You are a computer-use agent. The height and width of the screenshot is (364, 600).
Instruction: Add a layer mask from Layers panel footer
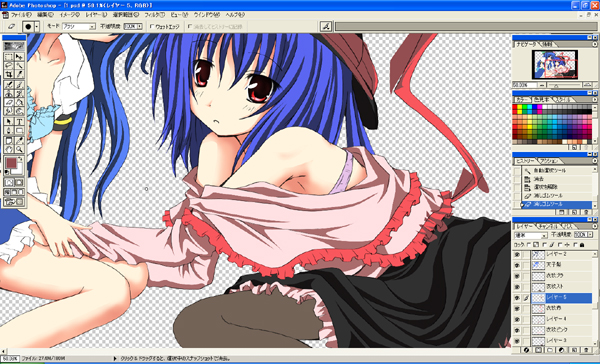click(538, 350)
